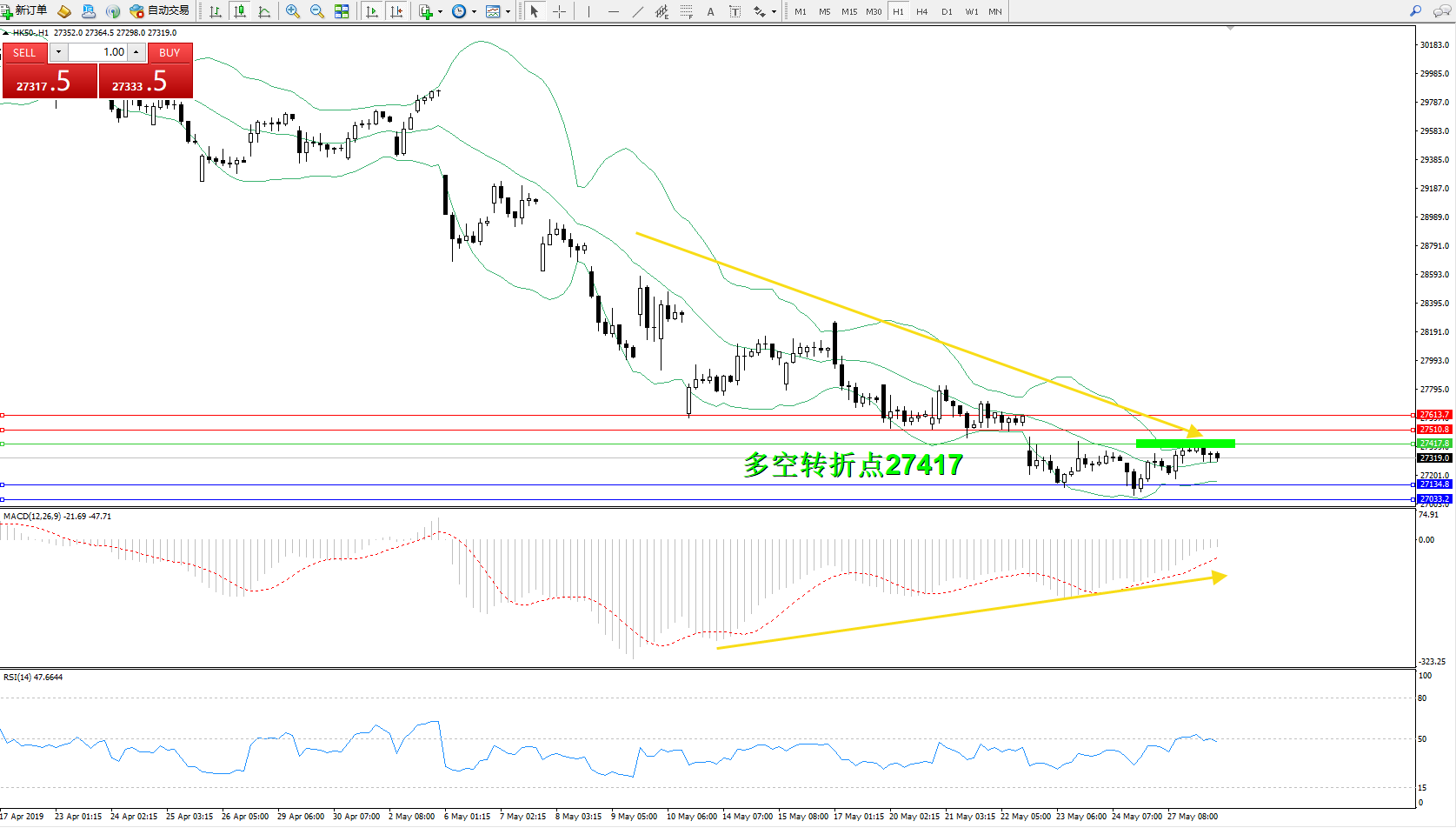1456x828 pixels.
Task: Click the Zoom In magnifier icon
Action: point(293,11)
